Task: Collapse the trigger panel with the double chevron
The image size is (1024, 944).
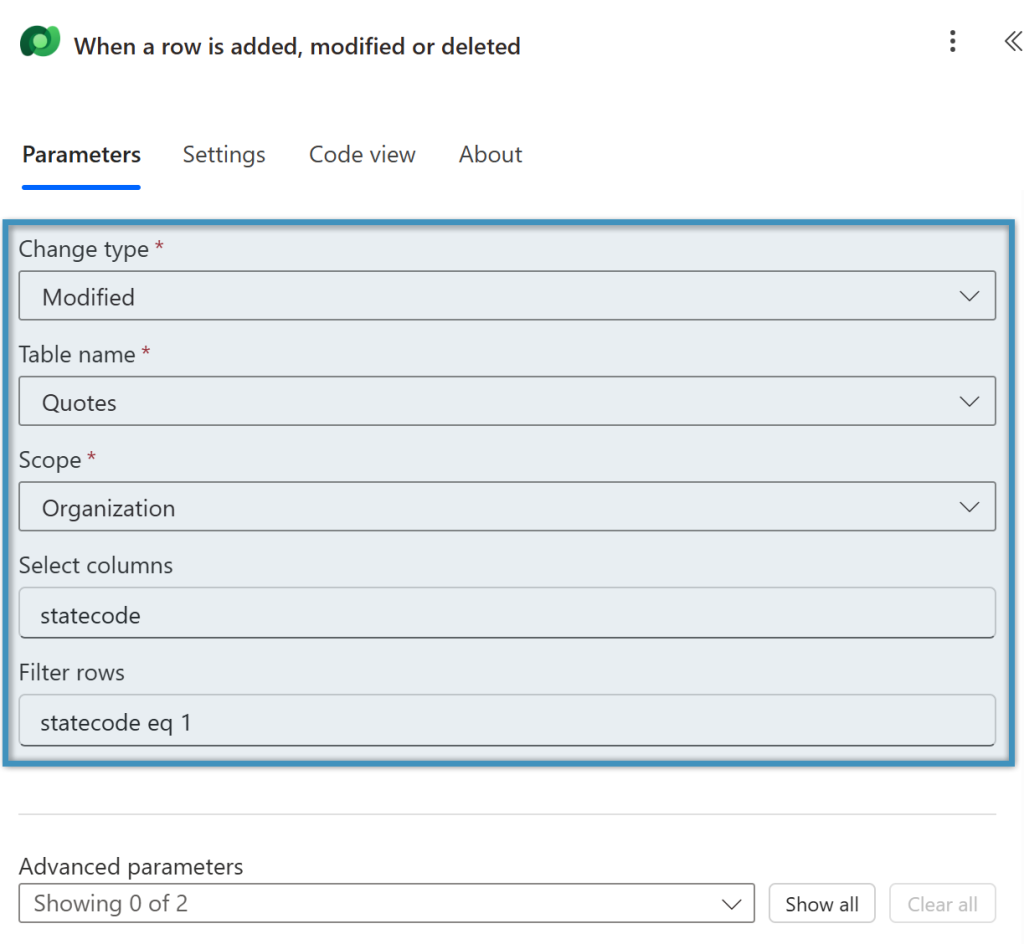Action: click(x=1011, y=41)
